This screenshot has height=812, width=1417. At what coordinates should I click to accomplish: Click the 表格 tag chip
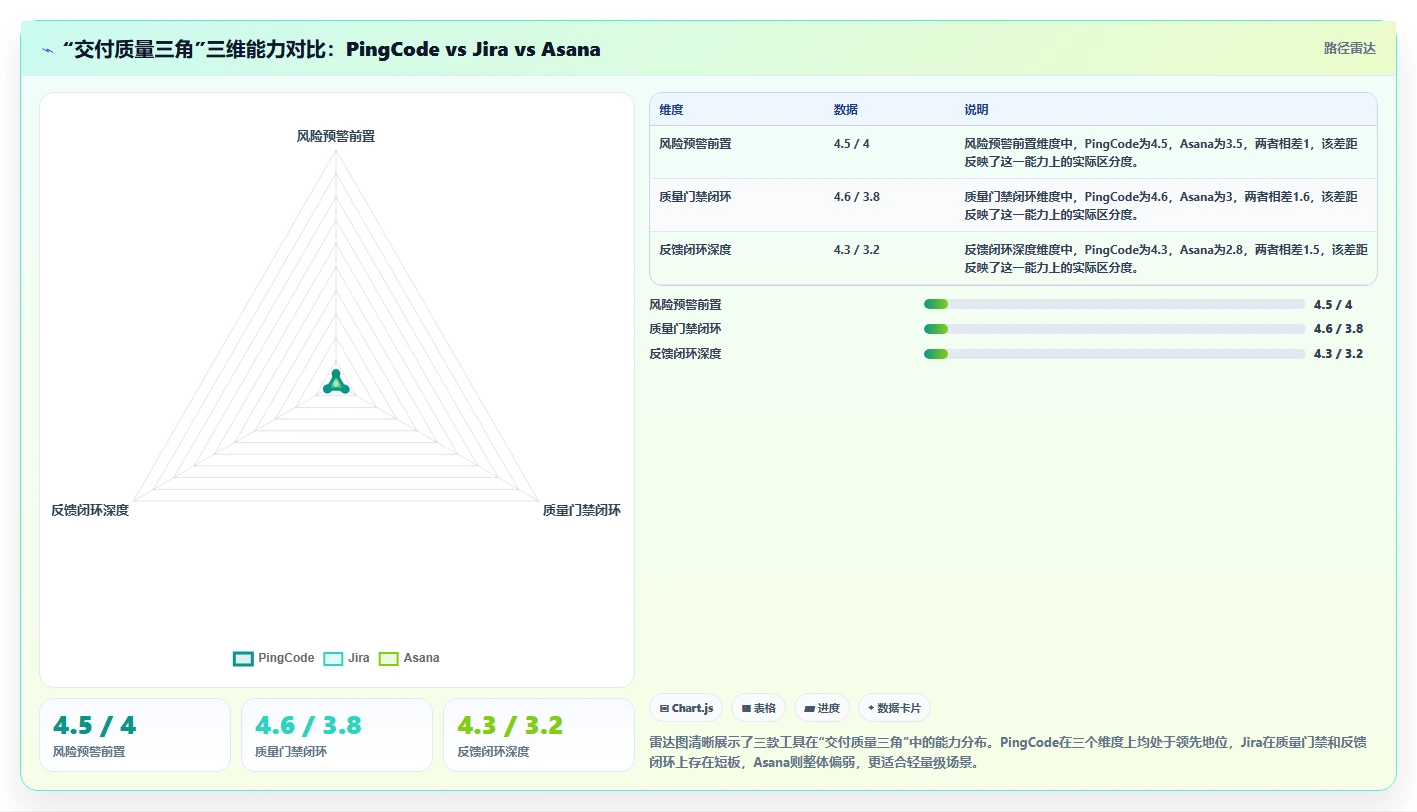758,708
